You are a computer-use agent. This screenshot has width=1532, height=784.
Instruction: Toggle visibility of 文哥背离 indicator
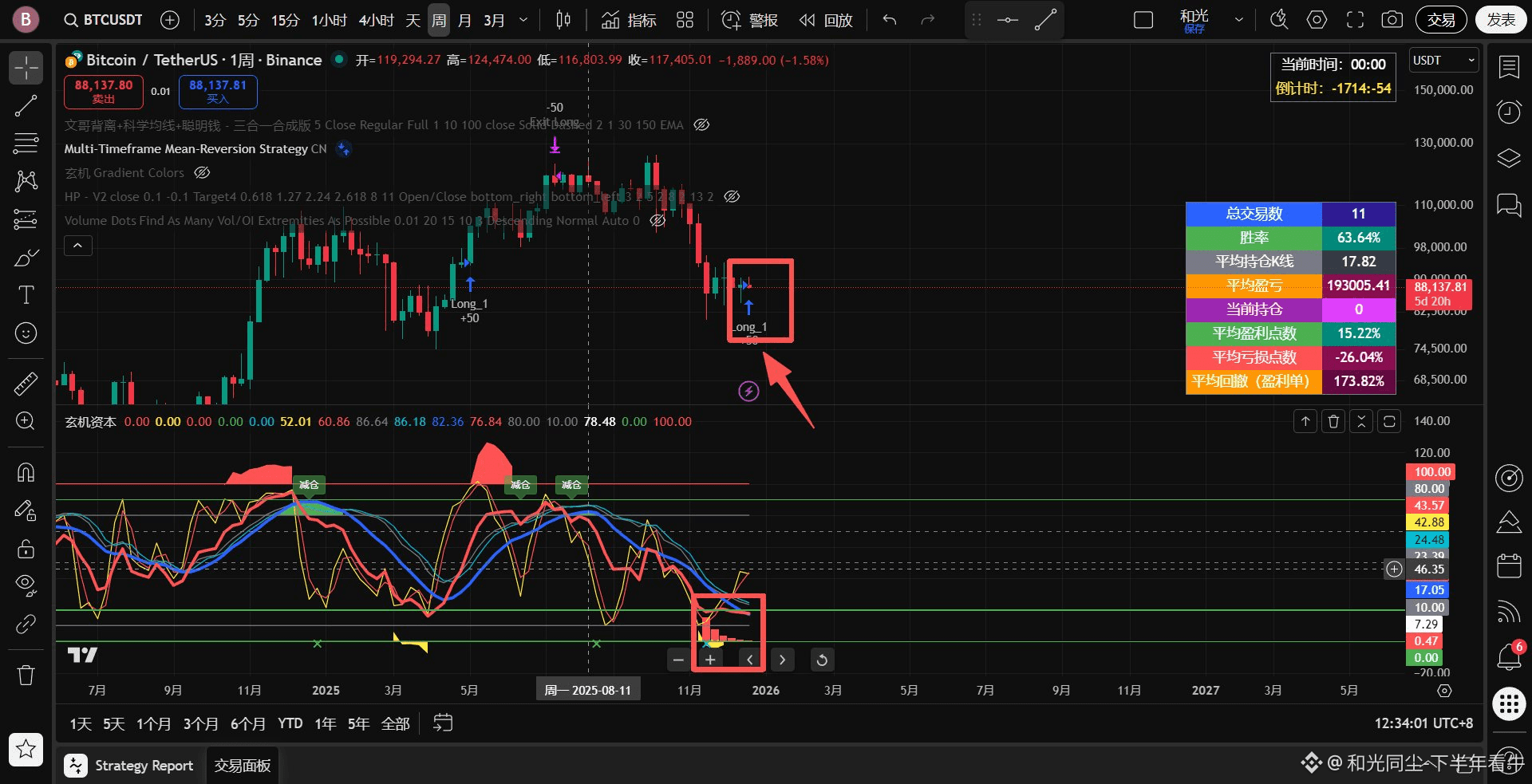click(x=701, y=124)
